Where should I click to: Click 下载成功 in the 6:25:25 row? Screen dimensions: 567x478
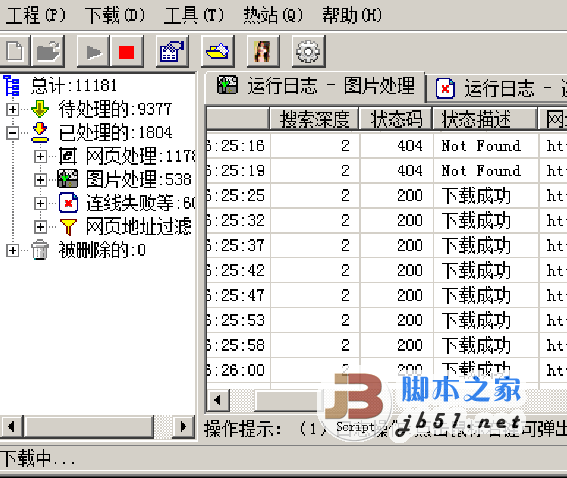tap(476, 196)
